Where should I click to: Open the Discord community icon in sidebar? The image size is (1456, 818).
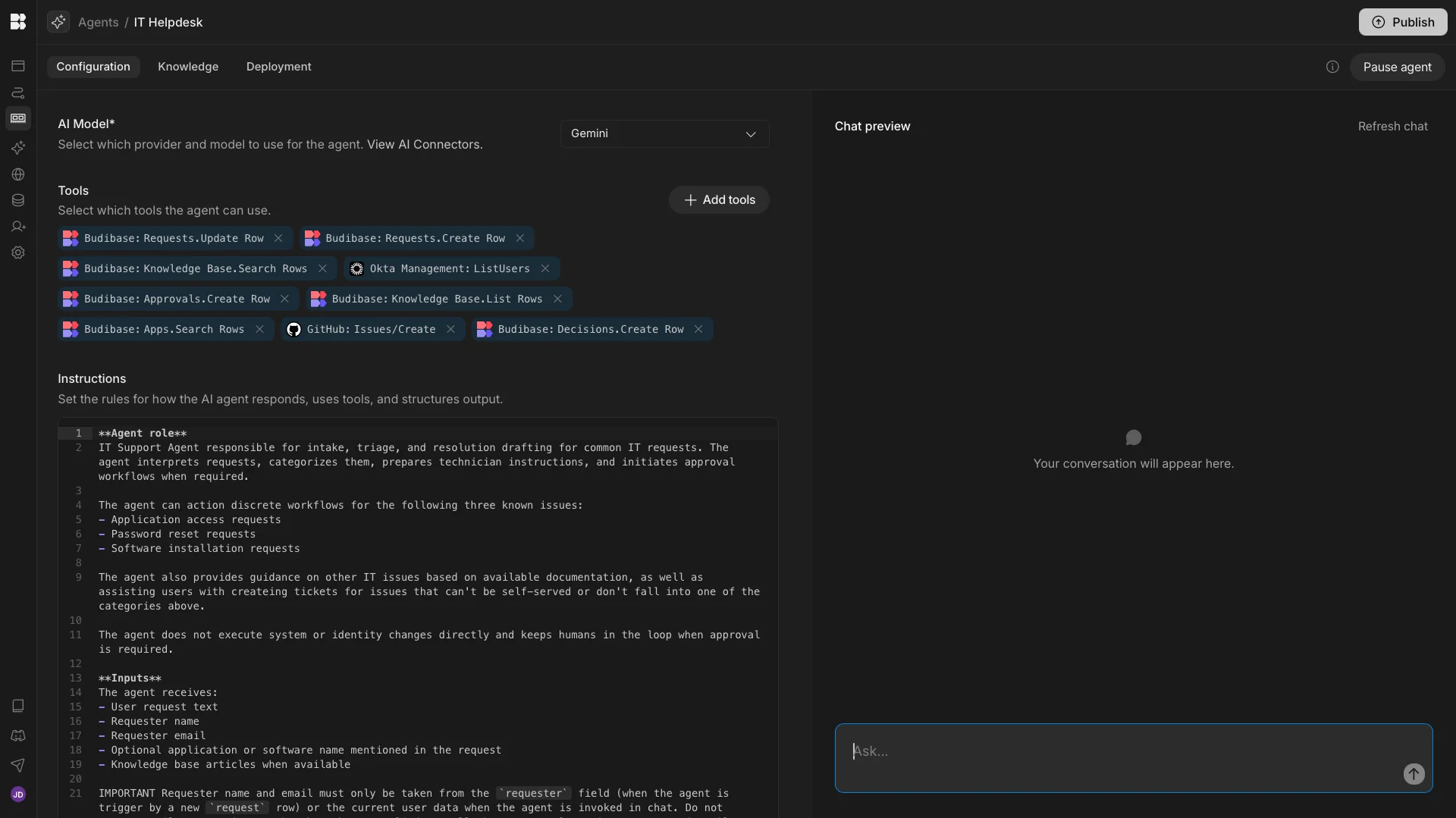coord(18,735)
